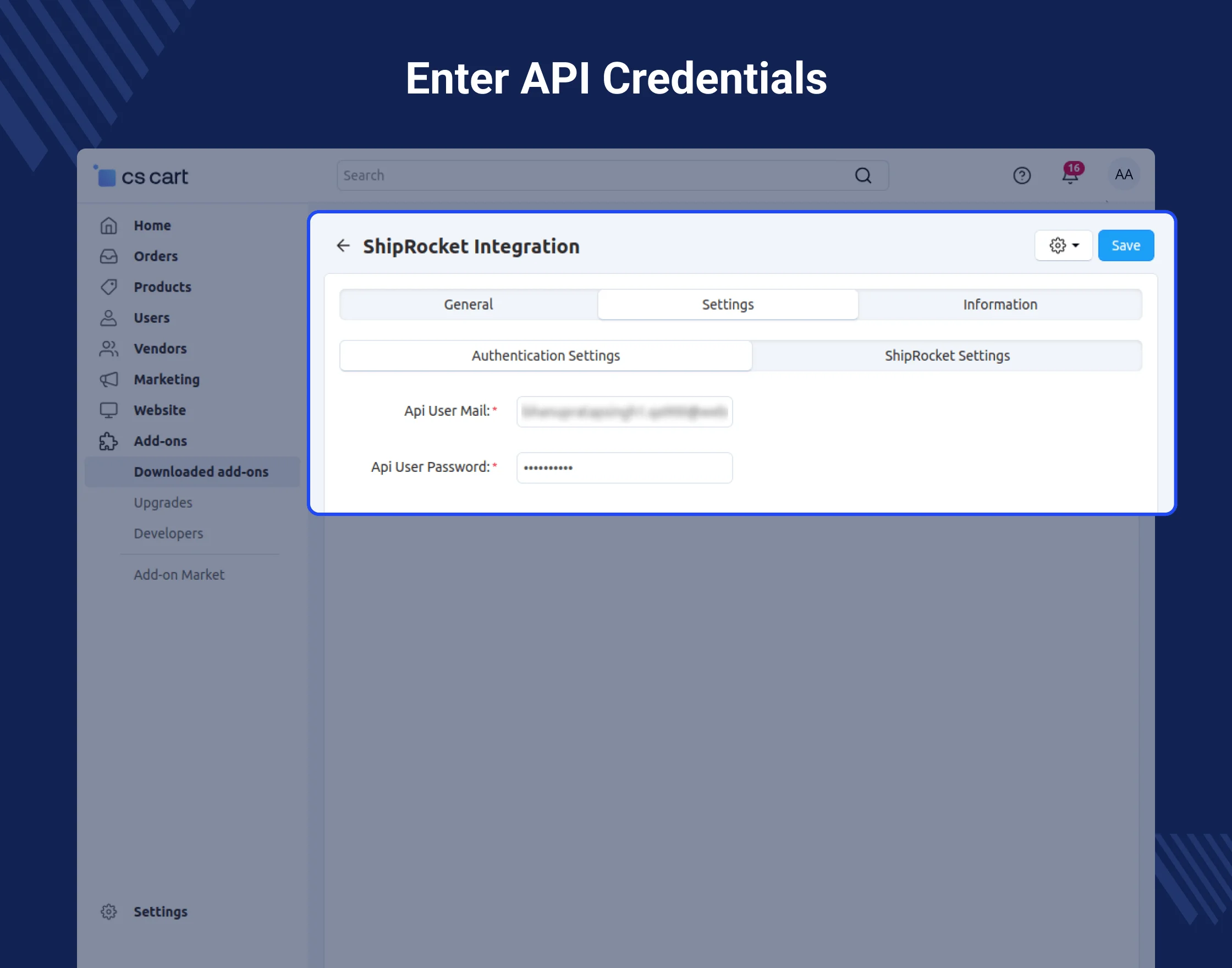Expand the Add-ons sidebar menu
The width and height of the screenshot is (1232, 968).
pyautogui.click(x=160, y=441)
